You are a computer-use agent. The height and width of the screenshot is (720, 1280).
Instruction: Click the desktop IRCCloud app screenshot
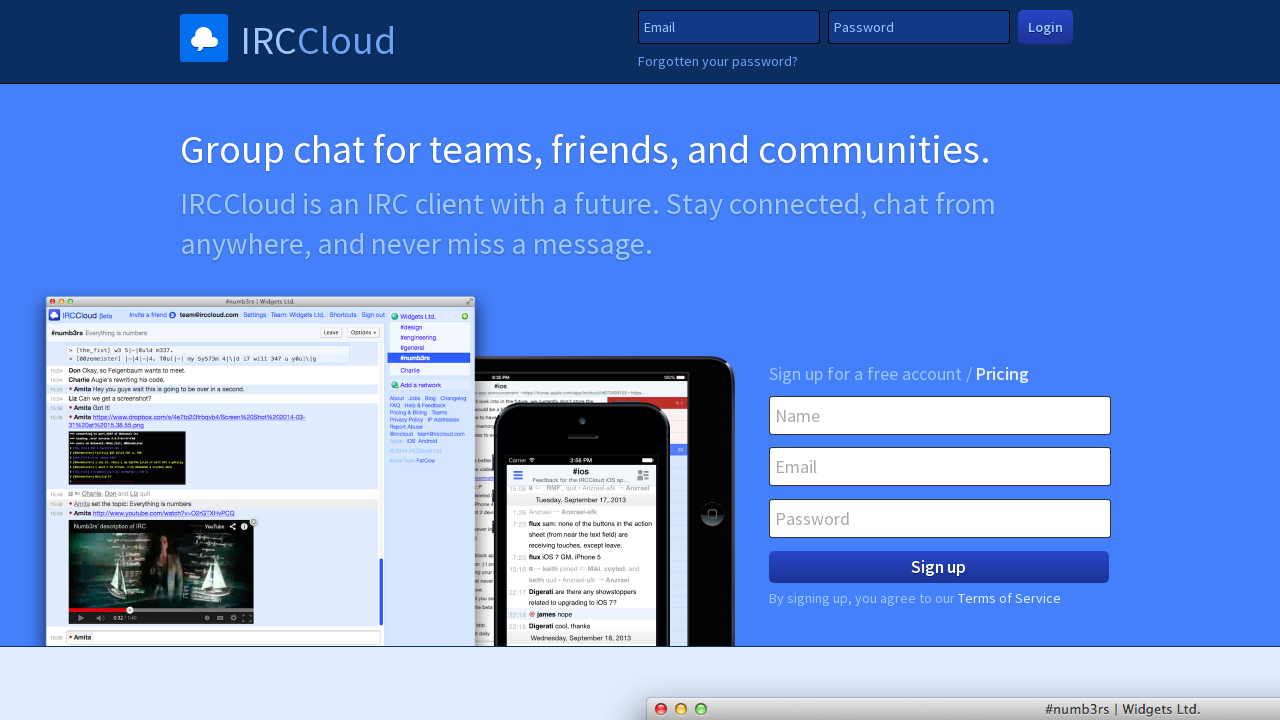260,471
